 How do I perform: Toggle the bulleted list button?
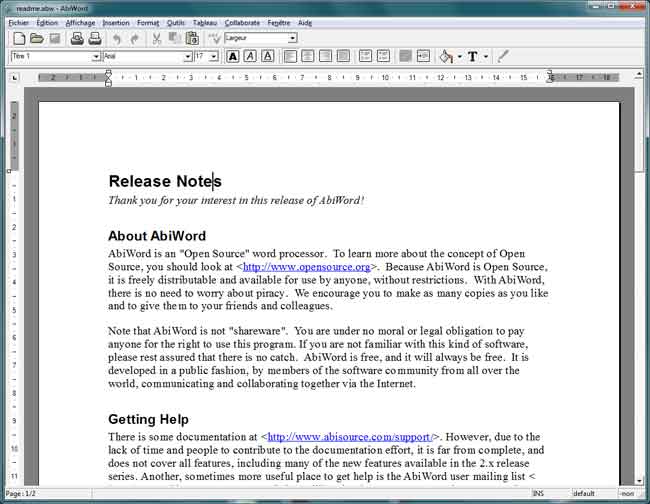383,56
